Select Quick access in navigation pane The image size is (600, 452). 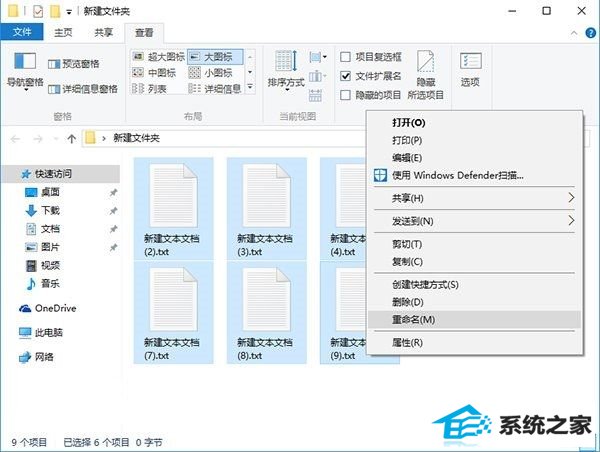(x=61, y=174)
